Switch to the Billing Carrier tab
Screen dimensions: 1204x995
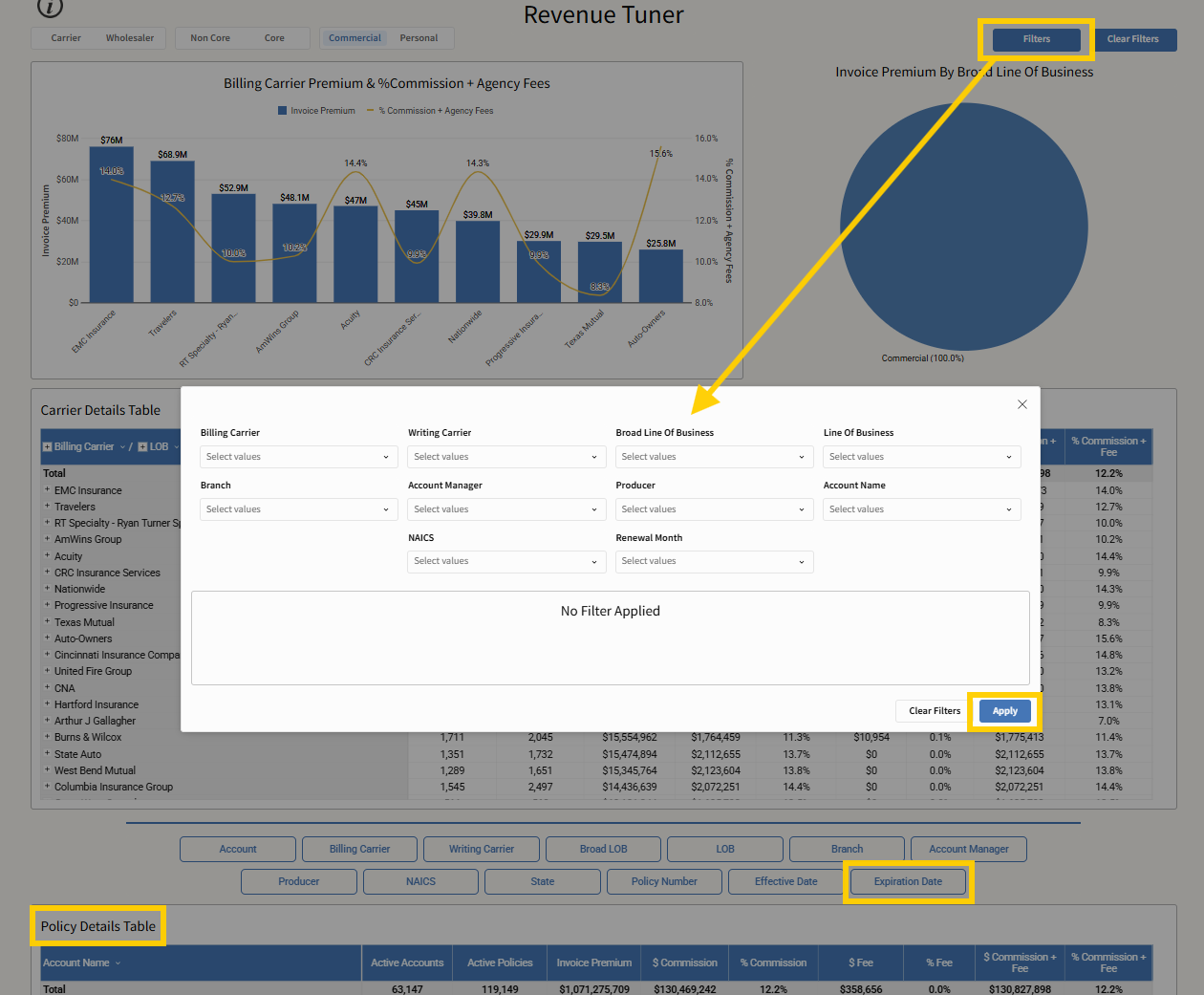point(360,849)
